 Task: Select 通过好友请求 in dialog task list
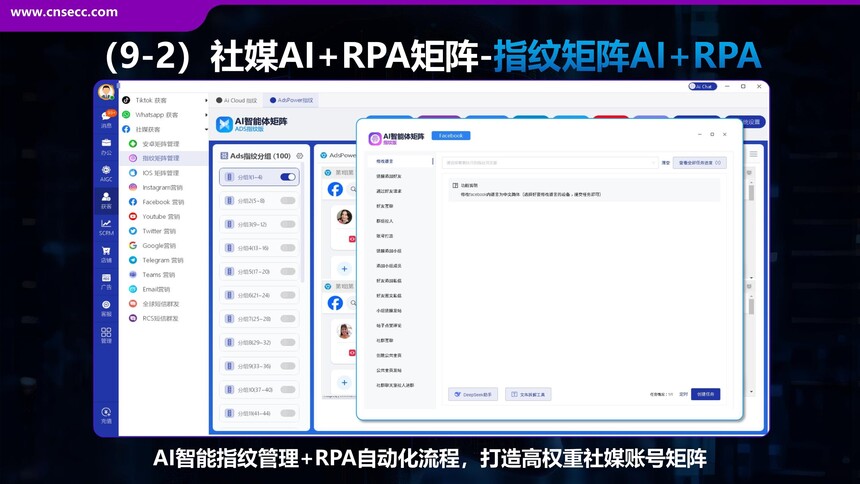coord(389,191)
